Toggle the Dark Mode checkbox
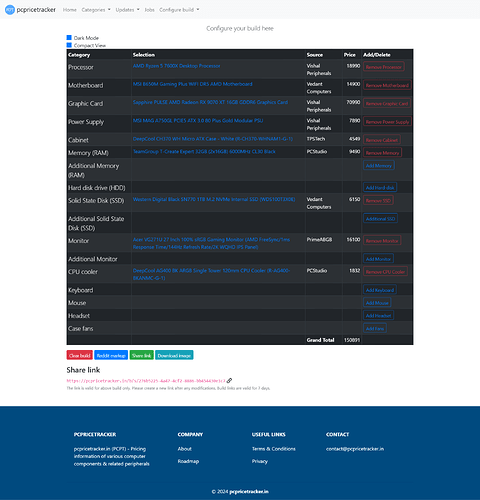 [x=69, y=38]
